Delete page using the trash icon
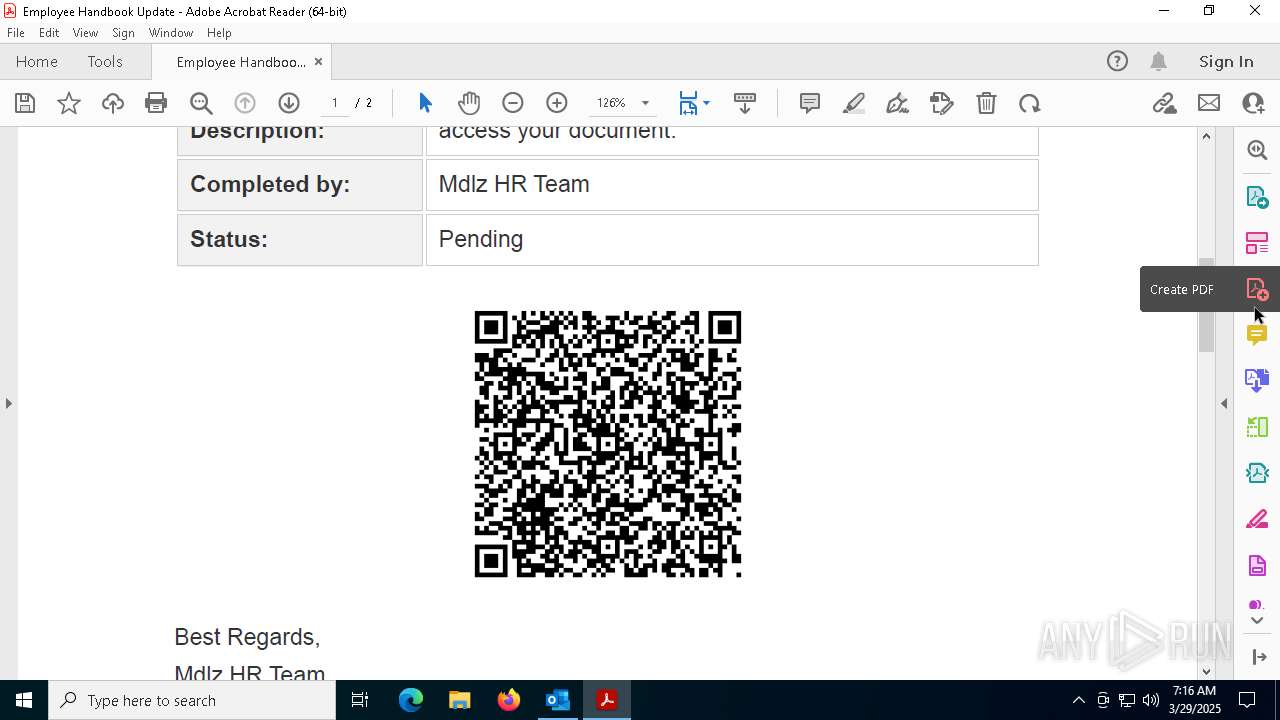1280x720 pixels. (986, 103)
